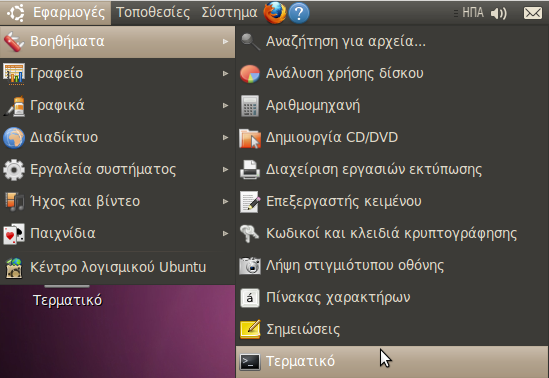The image size is (549, 378).
Task: Click the Swiss knife icon beside Βοηθήματα
Action: click(14, 42)
